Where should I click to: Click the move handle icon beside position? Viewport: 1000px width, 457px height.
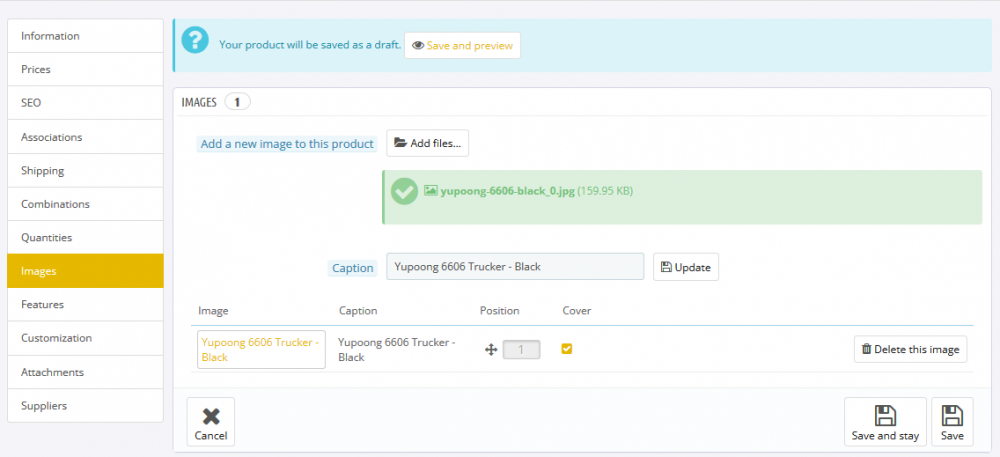coord(491,350)
